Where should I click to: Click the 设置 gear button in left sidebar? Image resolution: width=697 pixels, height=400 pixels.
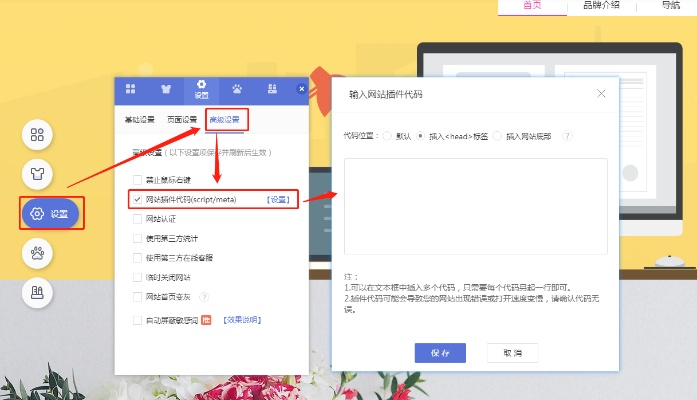51,214
